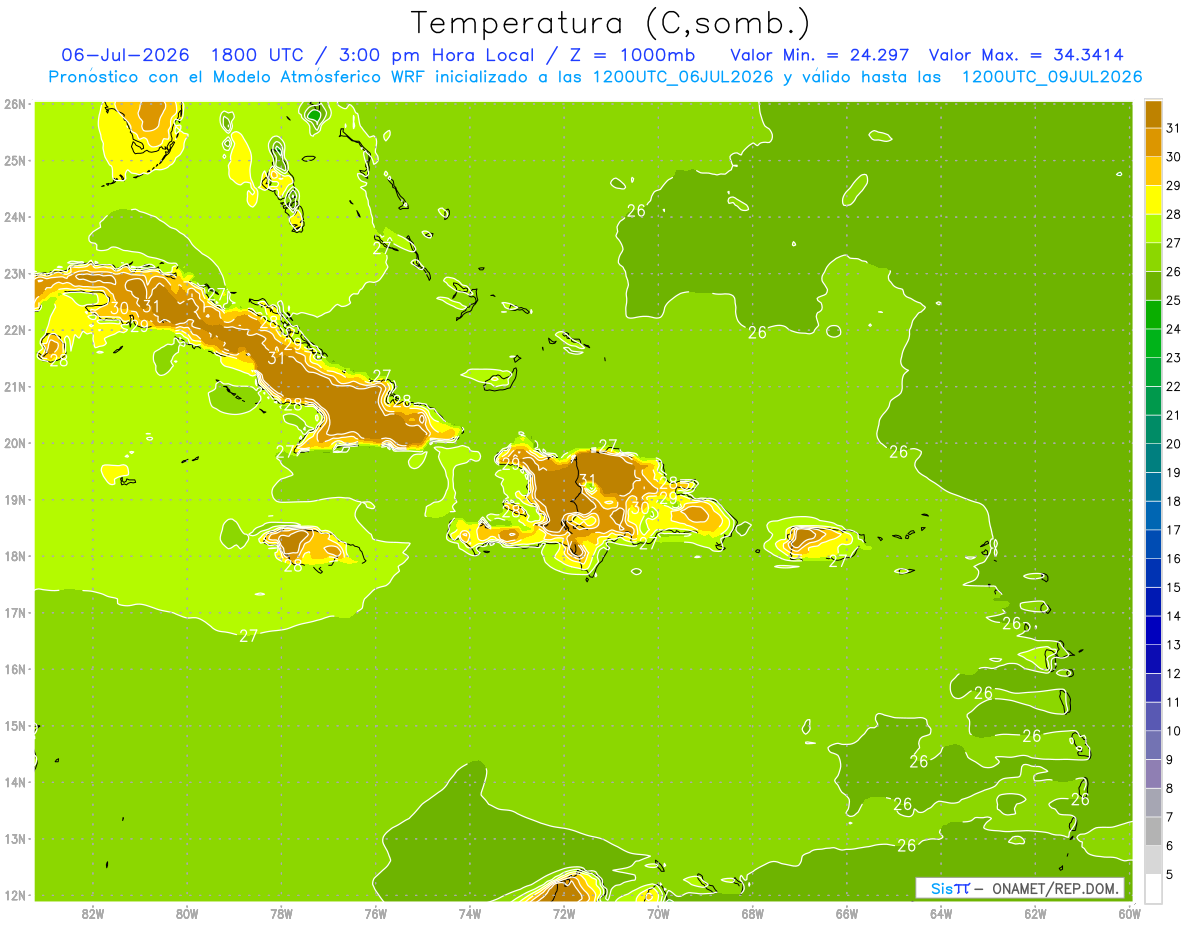Image resolution: width=1200 pixels, height=927 pixels.
Task: Click the '70W' longitude axis label
Action: pyautogui.click(x=658, y=913)
